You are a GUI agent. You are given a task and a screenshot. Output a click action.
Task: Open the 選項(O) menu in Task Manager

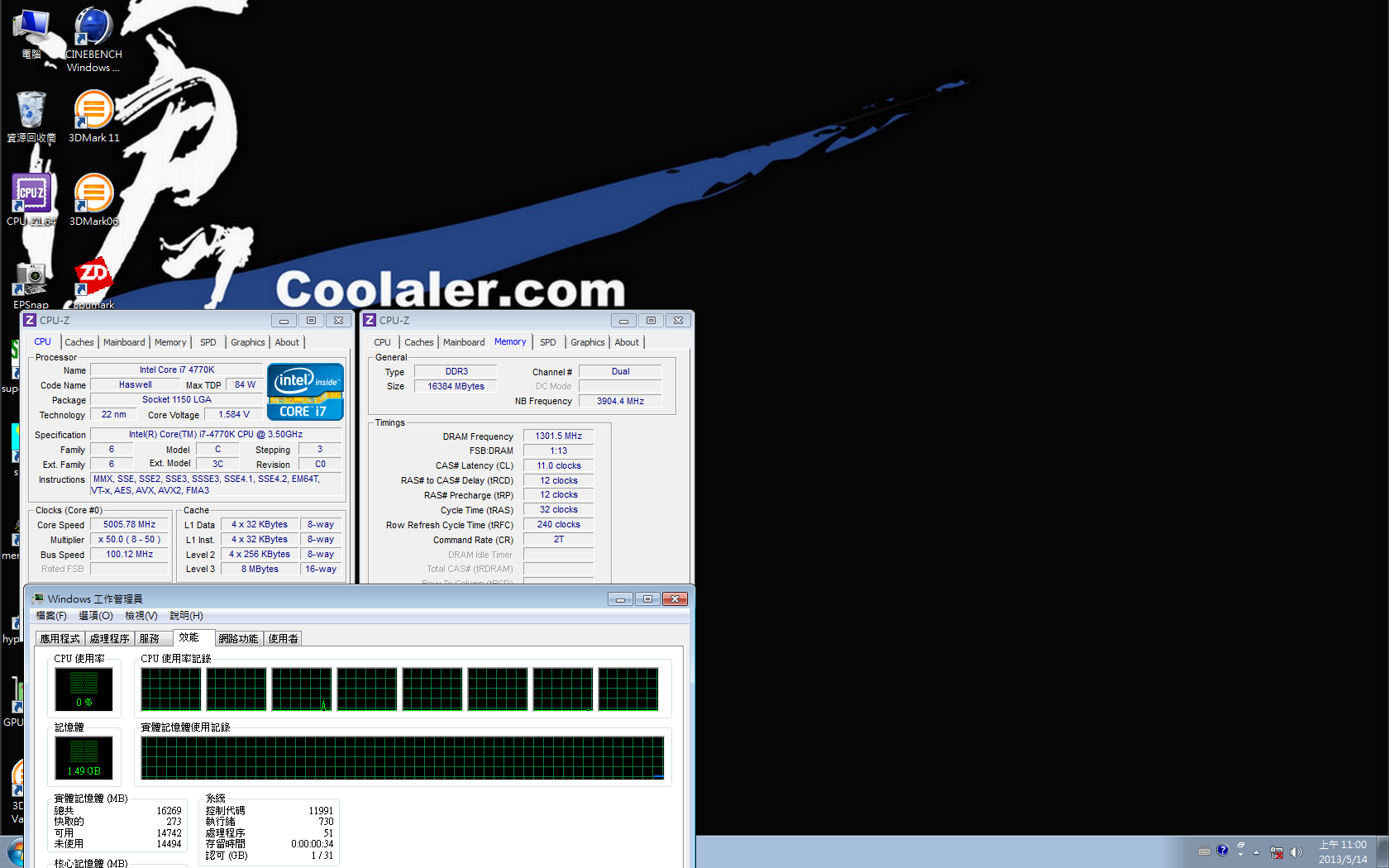pos(96,616)
